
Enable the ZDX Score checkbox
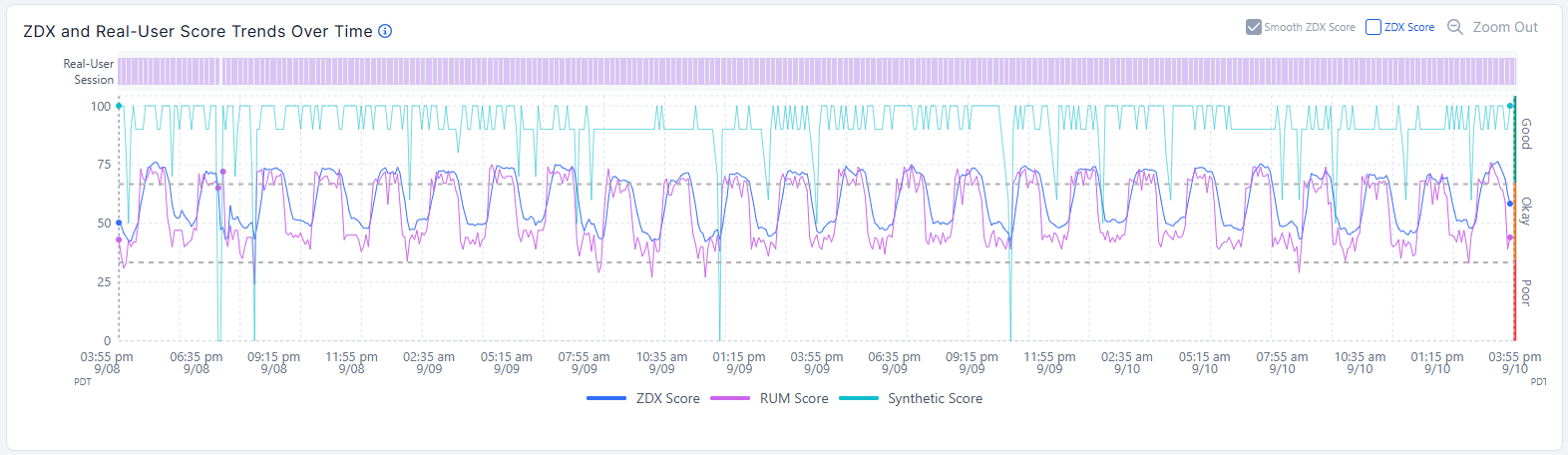pyautogui.click(x=1373, y=27)
